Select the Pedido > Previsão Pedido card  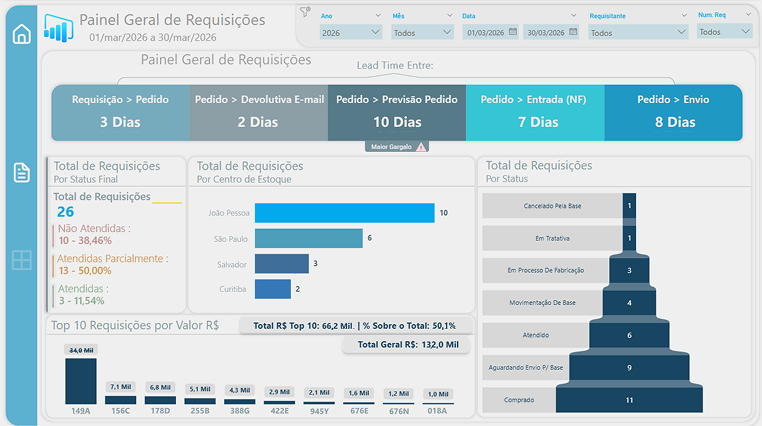tap(397, 113)
